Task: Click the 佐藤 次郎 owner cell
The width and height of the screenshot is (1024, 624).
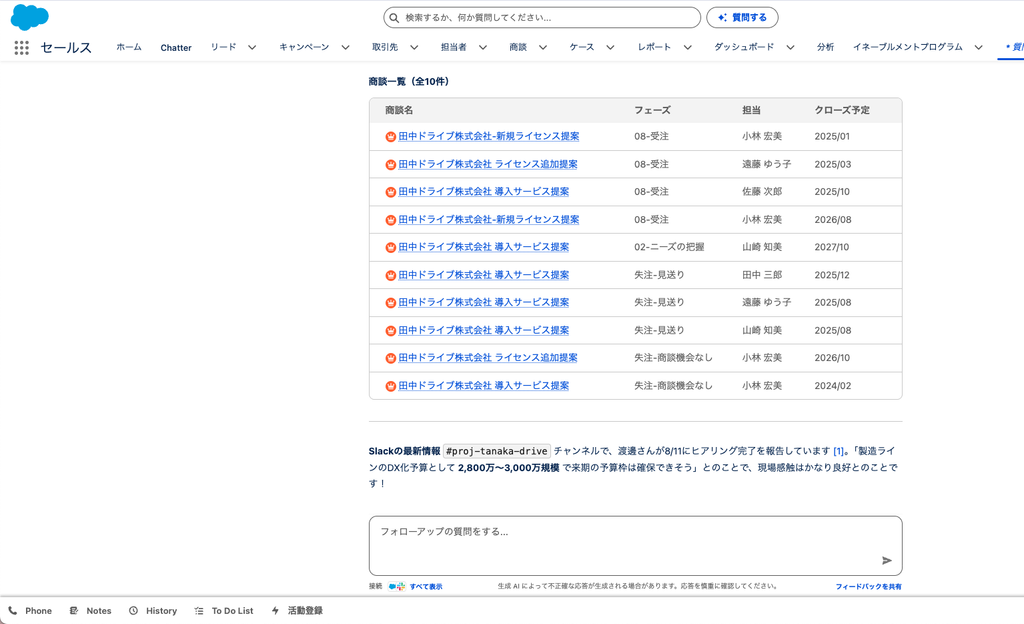Action: click(x=761, y=192)
